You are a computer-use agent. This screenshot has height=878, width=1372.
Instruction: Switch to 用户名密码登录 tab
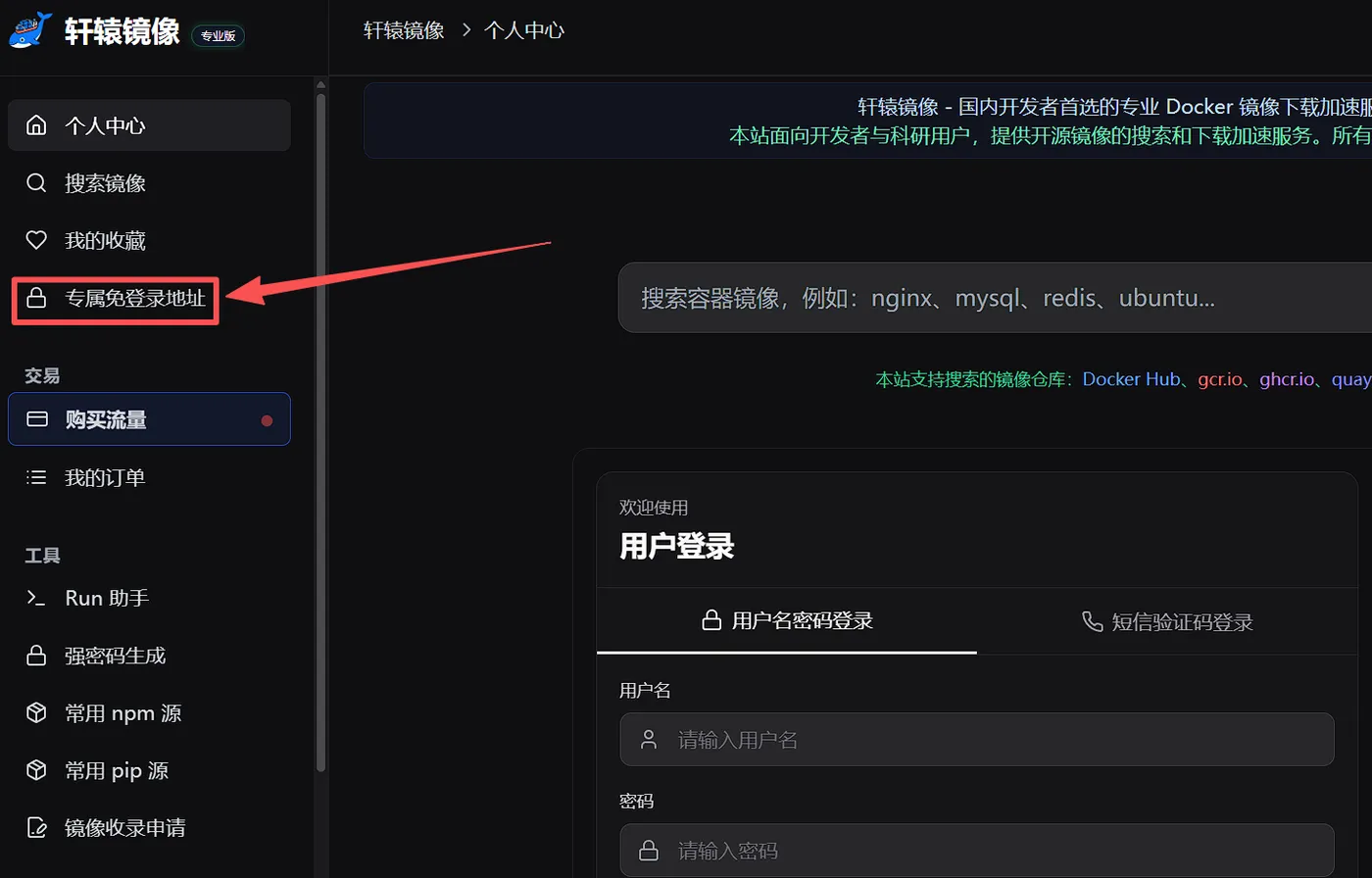click(787, 620)
